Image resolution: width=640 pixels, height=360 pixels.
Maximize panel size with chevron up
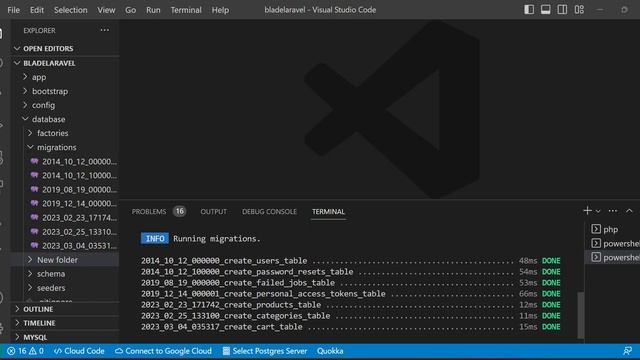[x=629, y=211]
